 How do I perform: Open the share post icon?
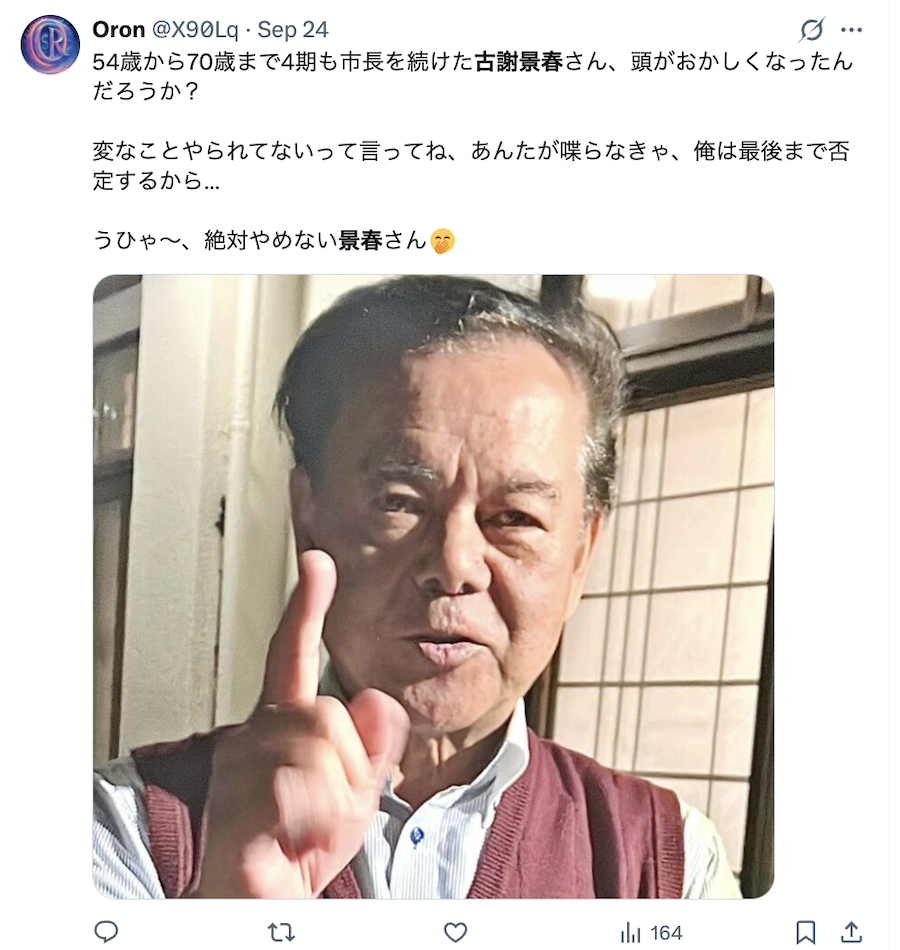tap(851, 932)
